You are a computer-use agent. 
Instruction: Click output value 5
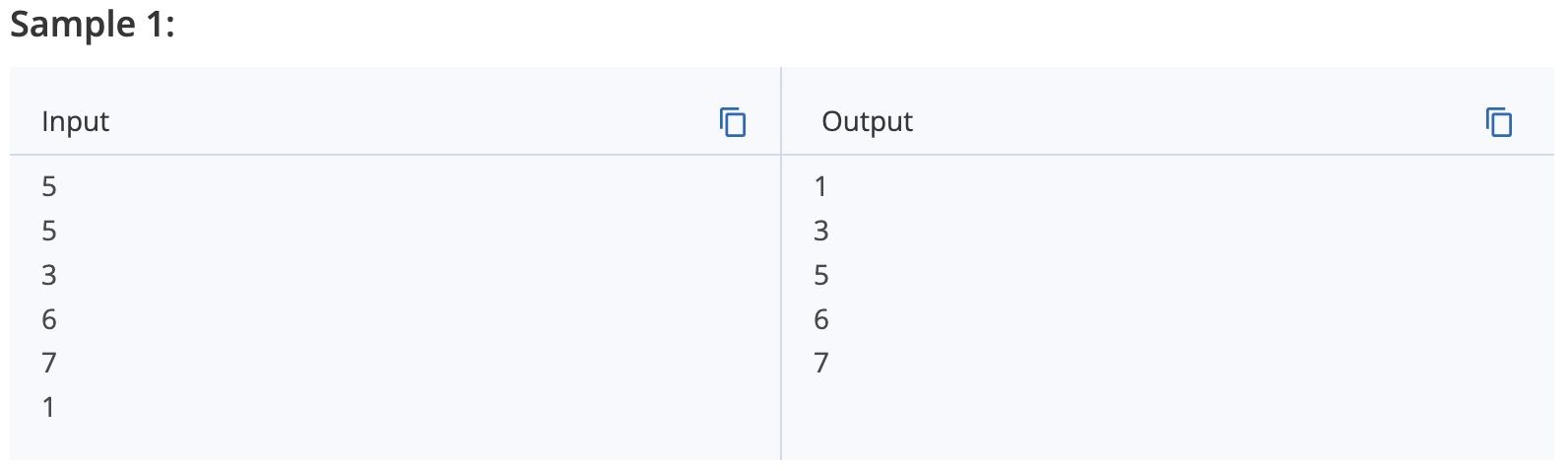point(821,274)
